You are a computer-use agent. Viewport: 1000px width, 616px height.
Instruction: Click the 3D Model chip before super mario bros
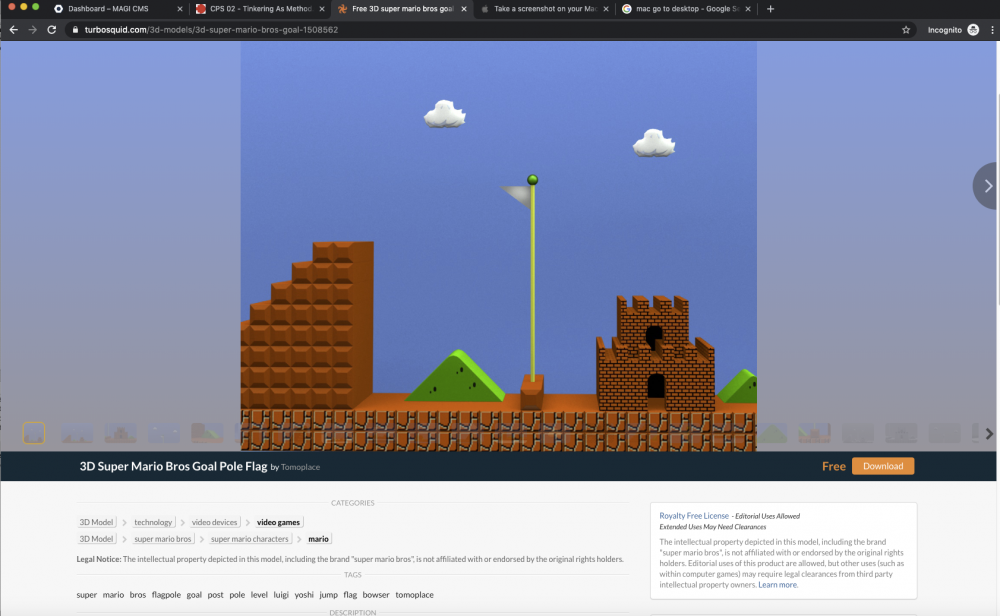[x=96, y=539]
